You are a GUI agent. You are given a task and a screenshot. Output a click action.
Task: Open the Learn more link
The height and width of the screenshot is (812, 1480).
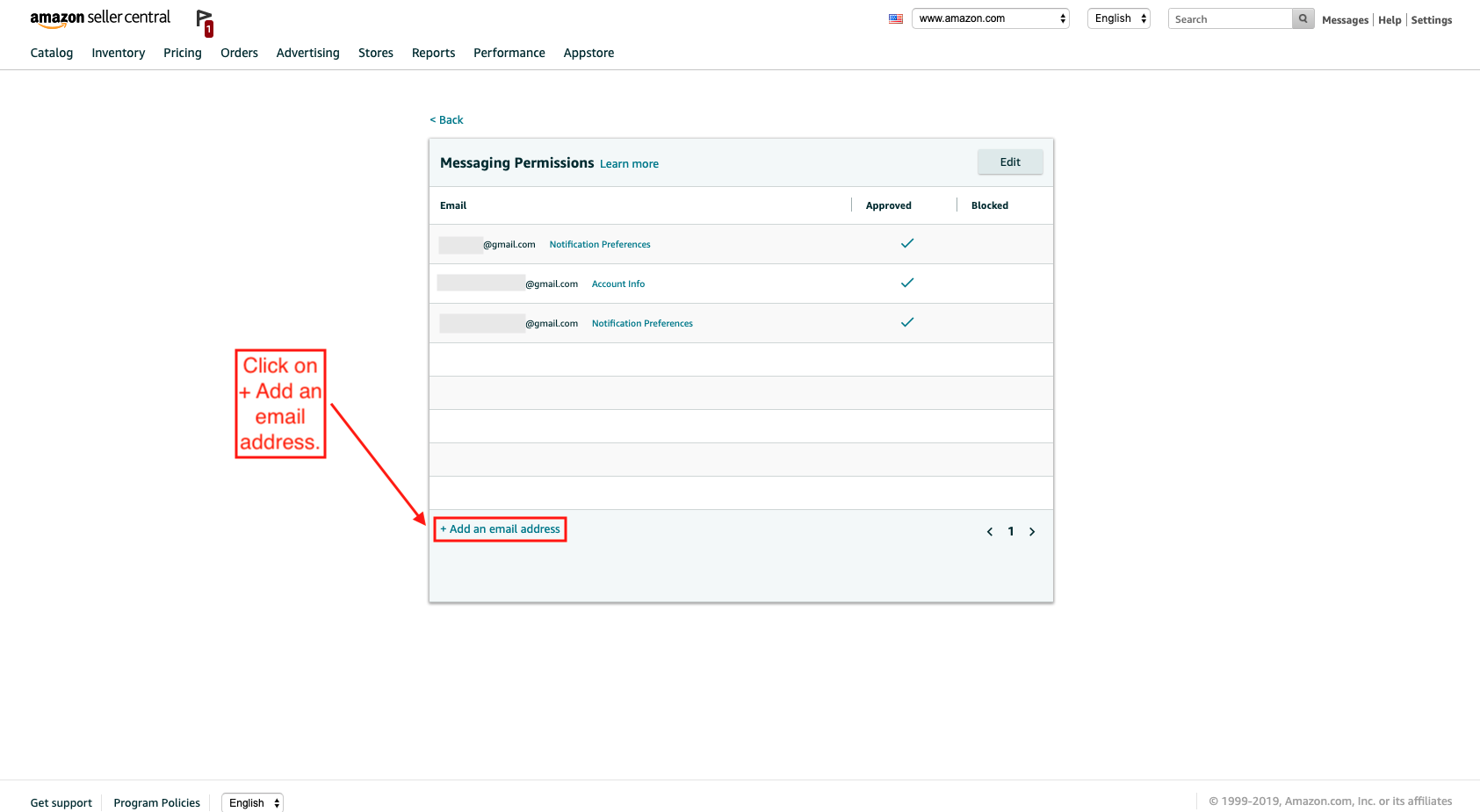click(x=629, y=164)
